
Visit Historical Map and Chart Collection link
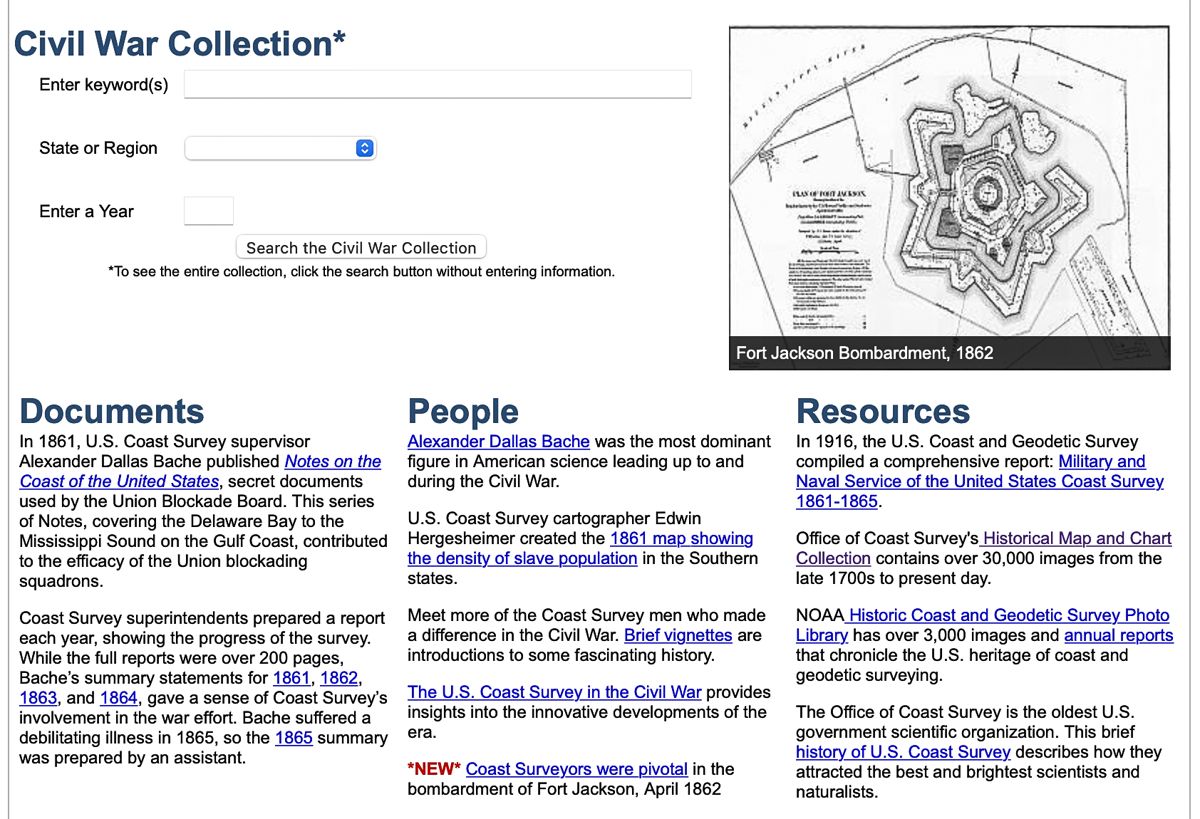(x=984, y=548)
